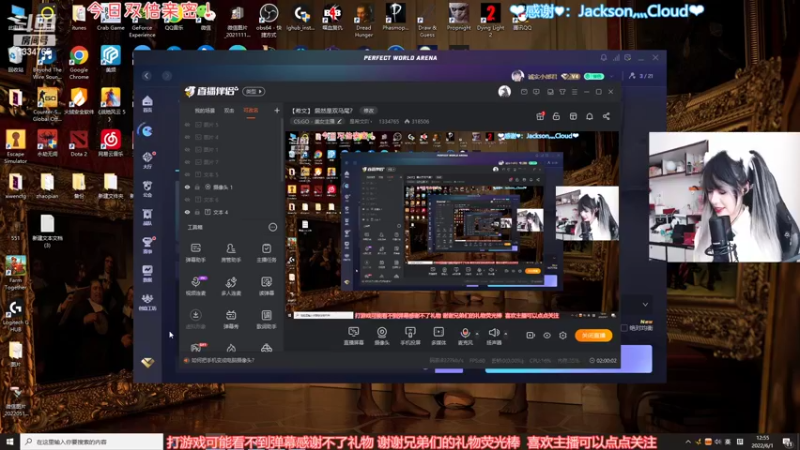Select the 图片 7 layer row
800x450 pixels.
(232, 162)
